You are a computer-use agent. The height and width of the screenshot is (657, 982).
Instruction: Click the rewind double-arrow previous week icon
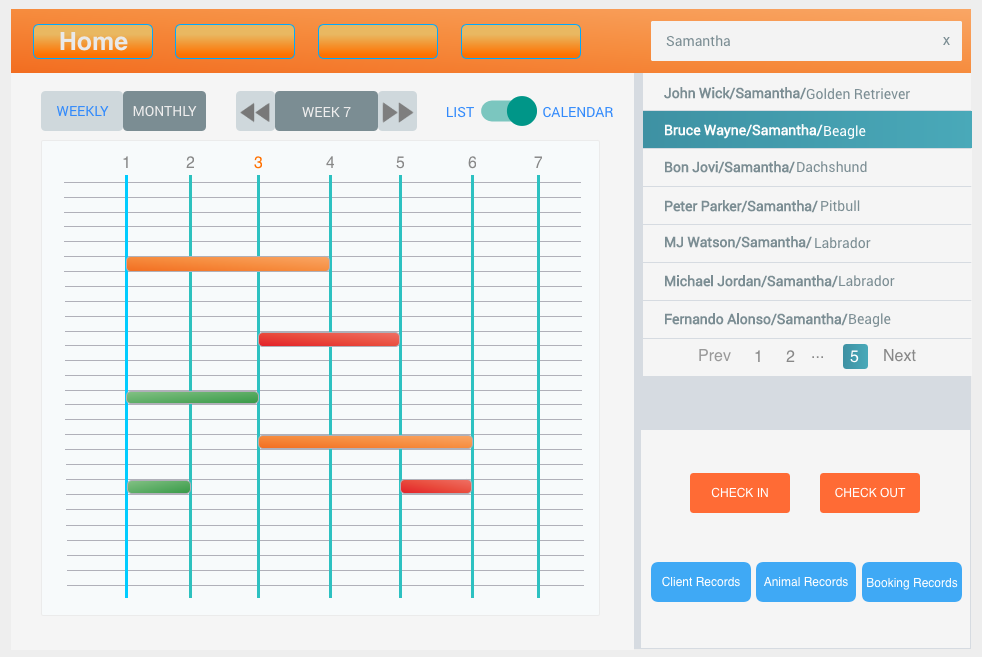tap(255, 112)
